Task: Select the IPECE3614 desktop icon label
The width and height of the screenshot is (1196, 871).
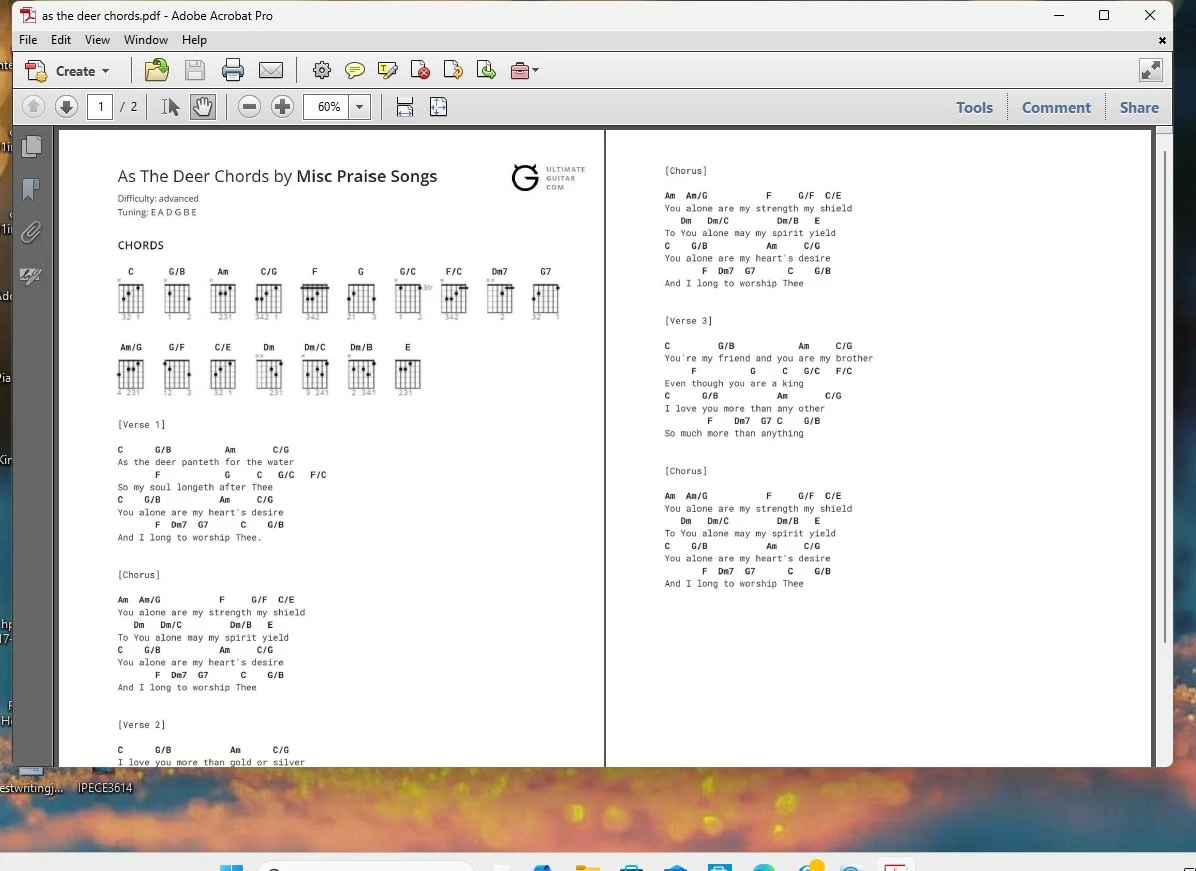Action: (105, 788)
